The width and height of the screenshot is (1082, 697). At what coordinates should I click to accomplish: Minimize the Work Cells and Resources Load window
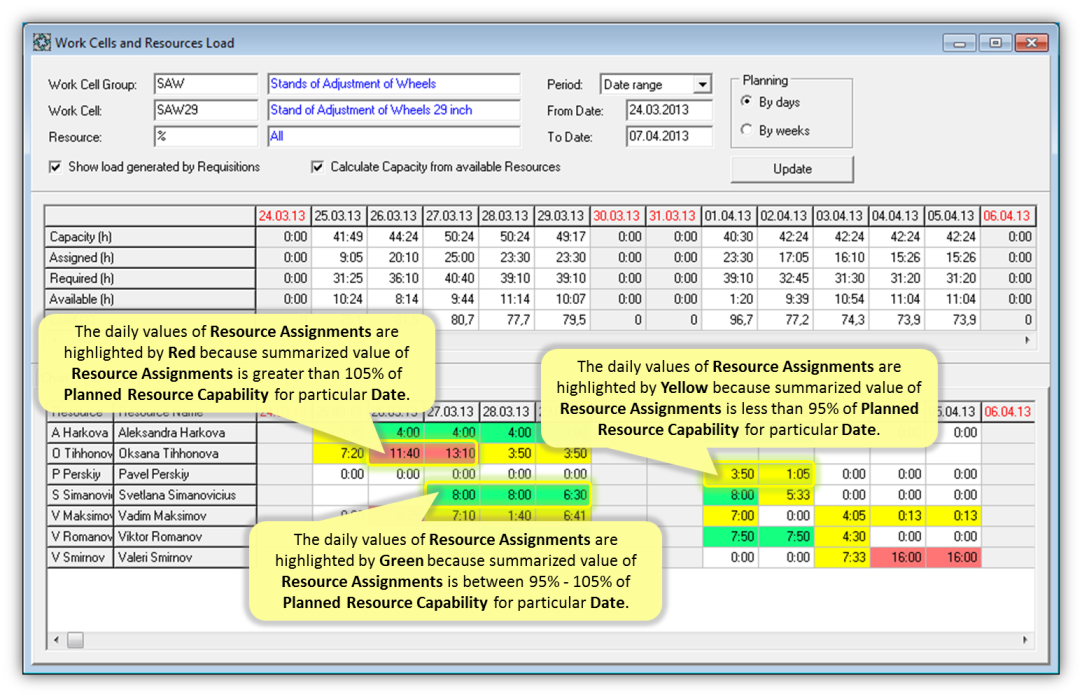pyautogui.click(x=959, y=43)
